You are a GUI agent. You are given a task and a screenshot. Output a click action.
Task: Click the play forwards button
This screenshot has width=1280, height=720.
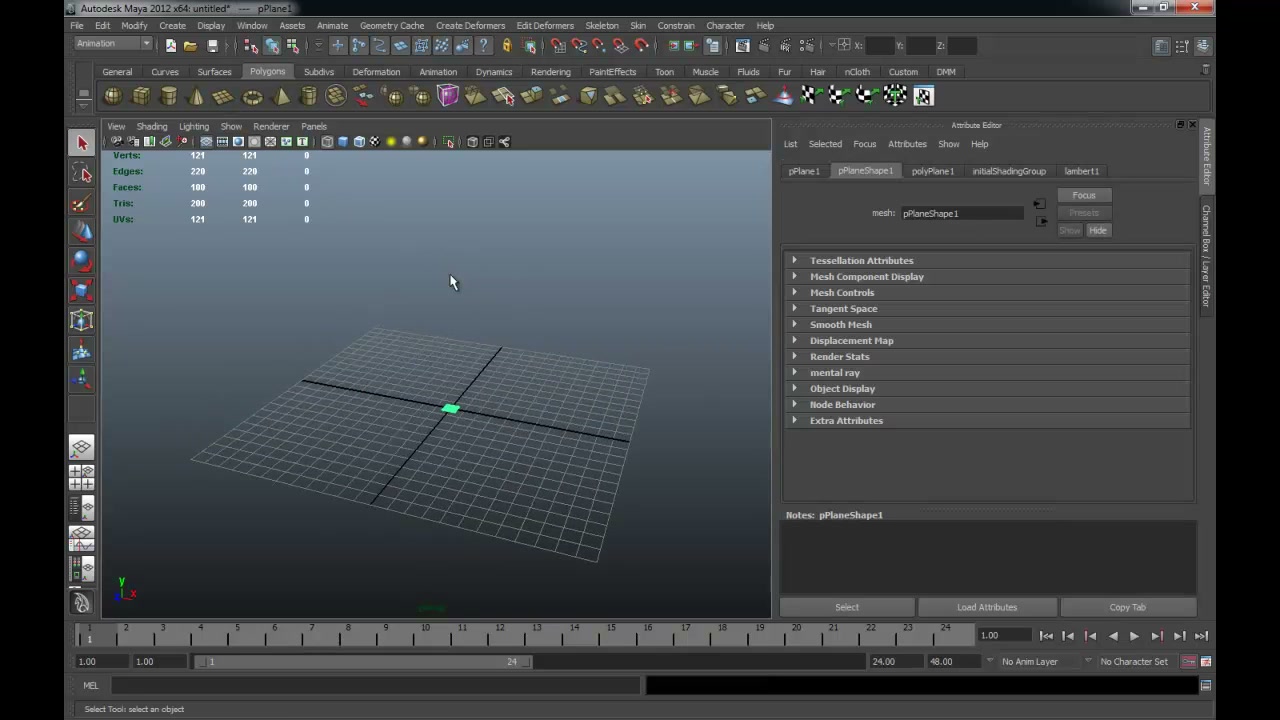point(1134,636)
